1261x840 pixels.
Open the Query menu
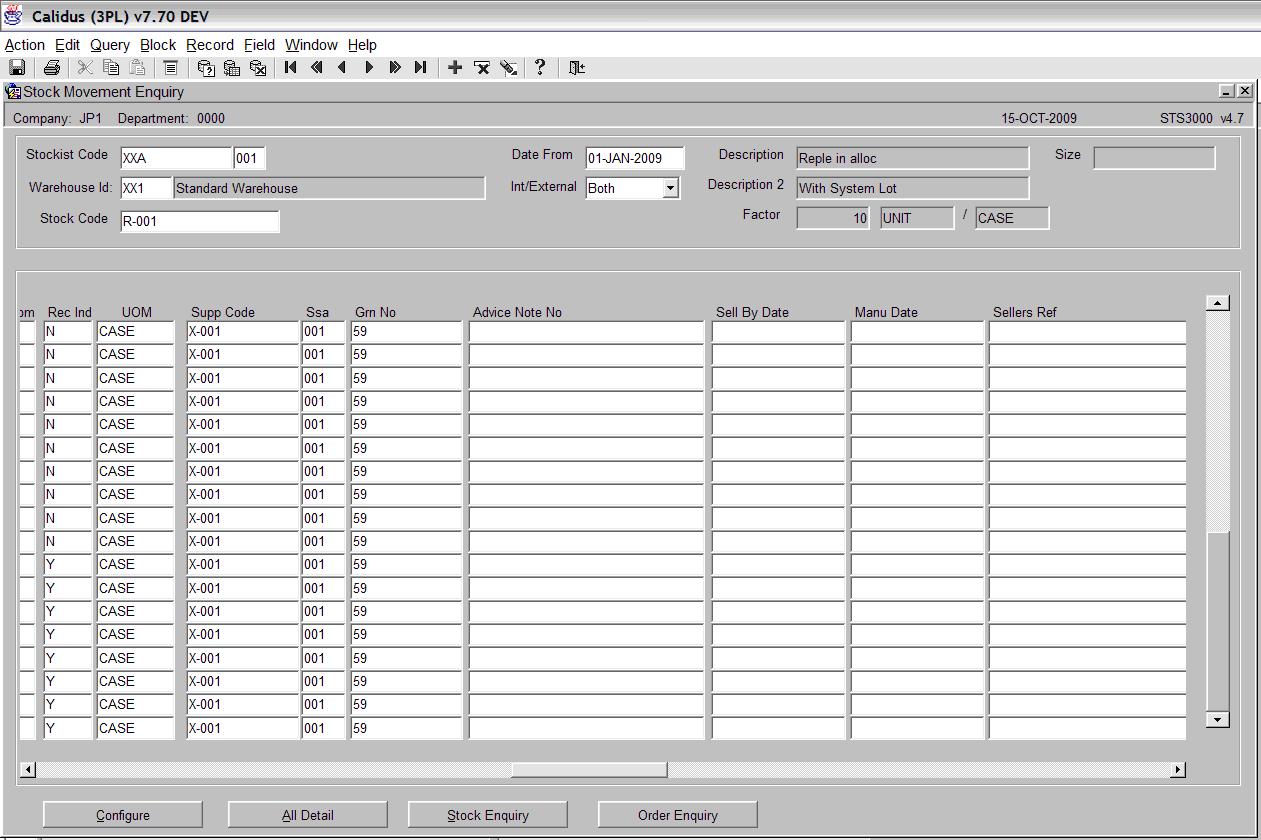(x=110, y=45)
